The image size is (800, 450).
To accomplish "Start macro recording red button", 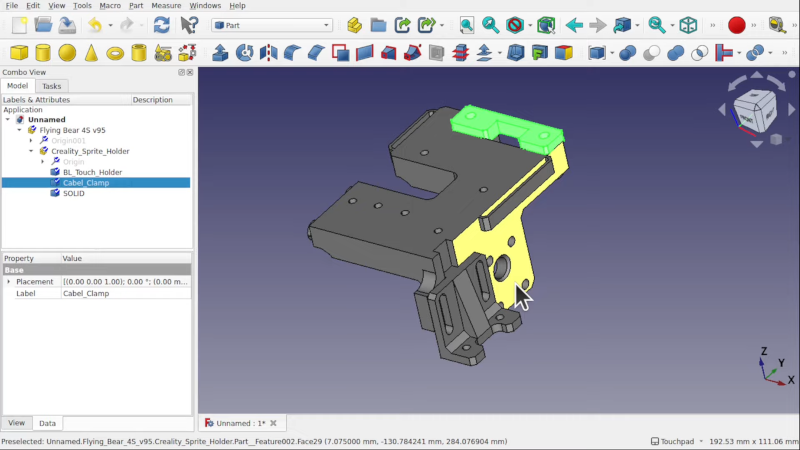I will (x=736, y=25).
